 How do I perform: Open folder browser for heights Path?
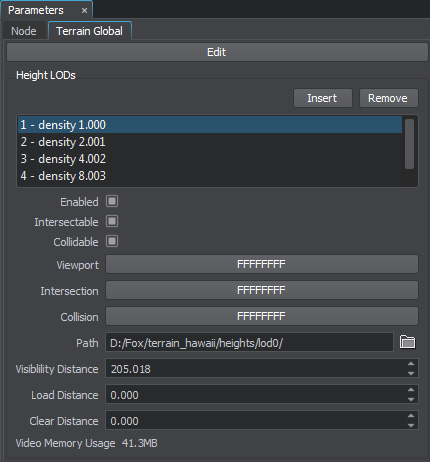pyautogui.click(x=407, y=342)
